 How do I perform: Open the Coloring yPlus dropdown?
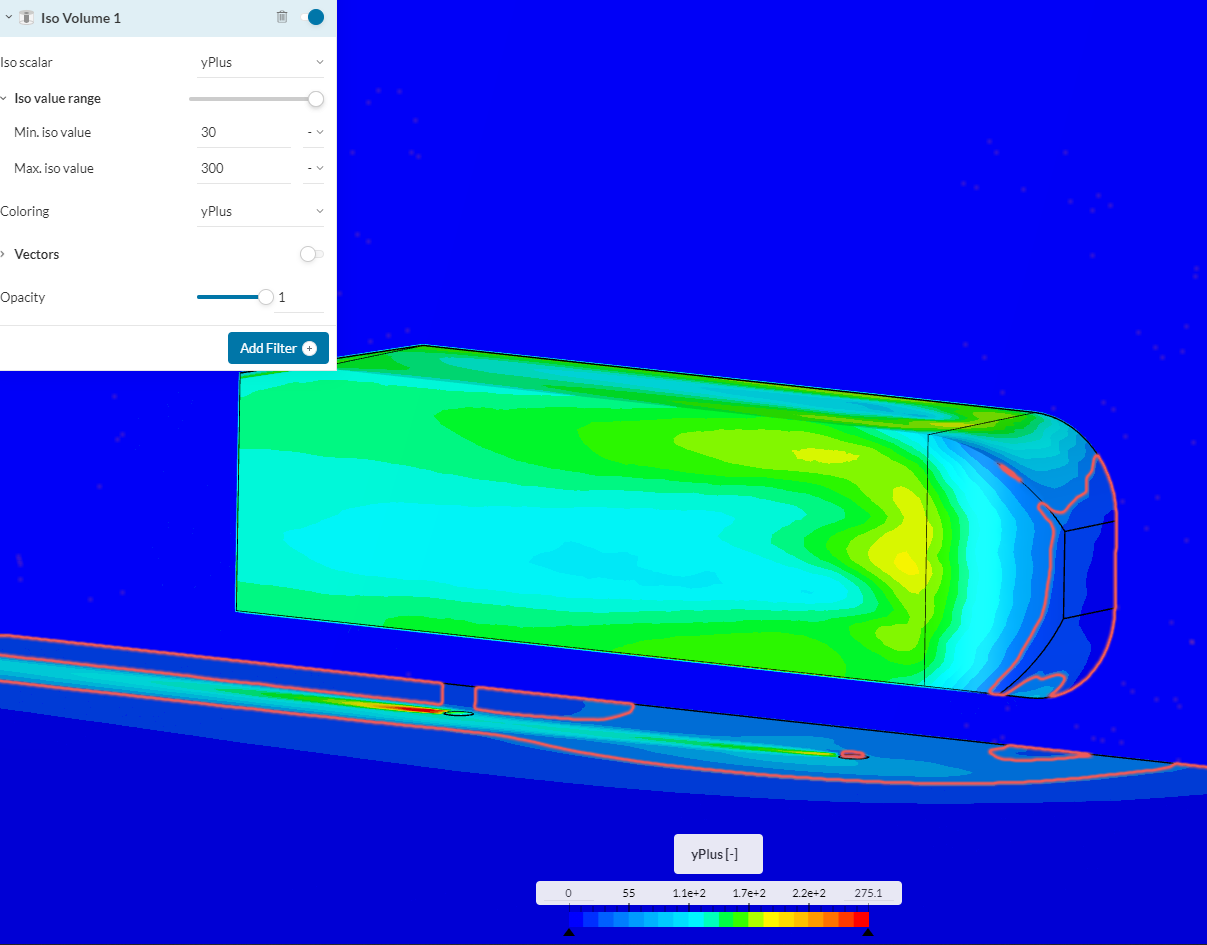coord(261,211)
